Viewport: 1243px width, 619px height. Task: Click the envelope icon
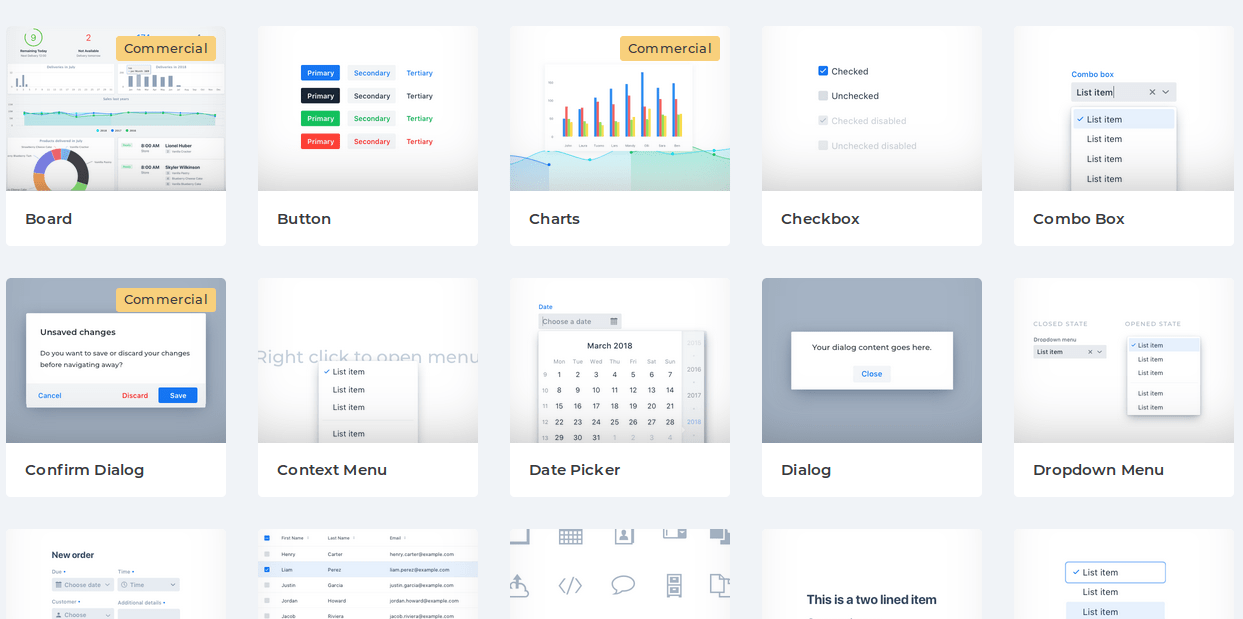(674, 535)
